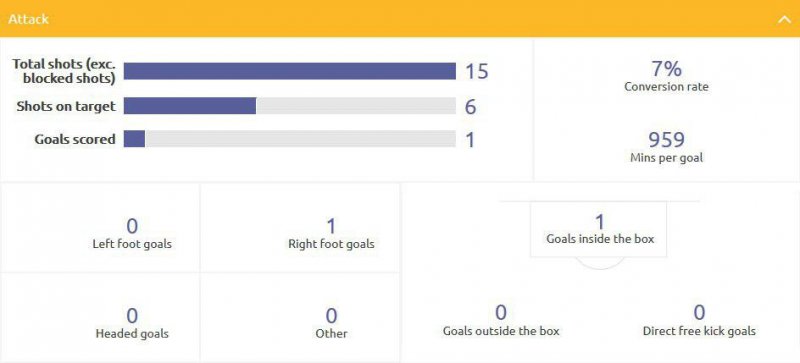Click the 6 shots on target value
The width and height of the screenshot is (800, 363).
tap(470, 106)
